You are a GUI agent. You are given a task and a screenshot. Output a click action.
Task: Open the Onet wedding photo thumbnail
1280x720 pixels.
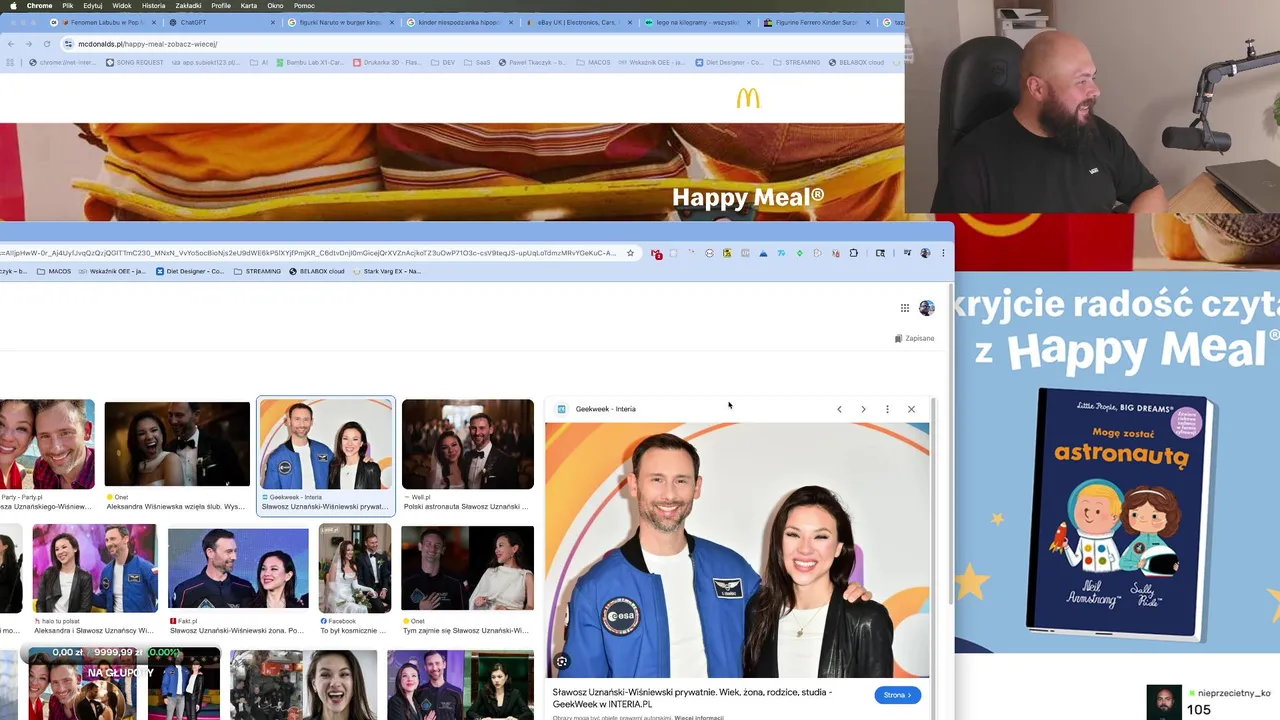pos(177,444)
